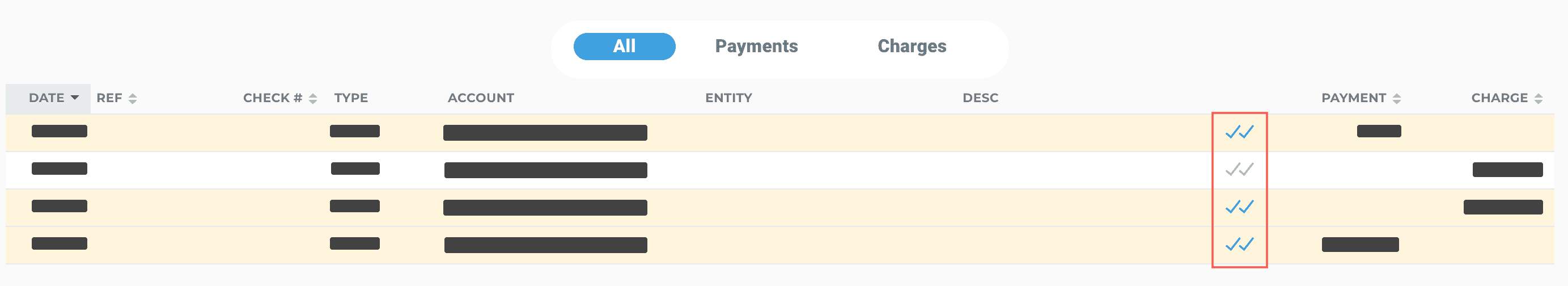This screenshot has height=286, width=1568.
Task: Toggle the double-check mark in the third row
Action: point(1239,207)
